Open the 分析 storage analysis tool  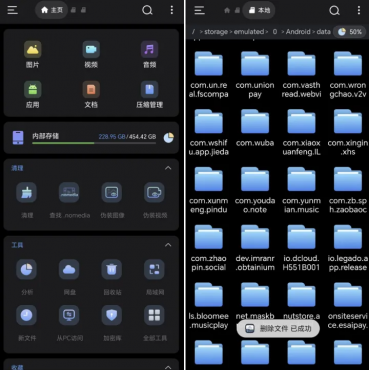27,277
